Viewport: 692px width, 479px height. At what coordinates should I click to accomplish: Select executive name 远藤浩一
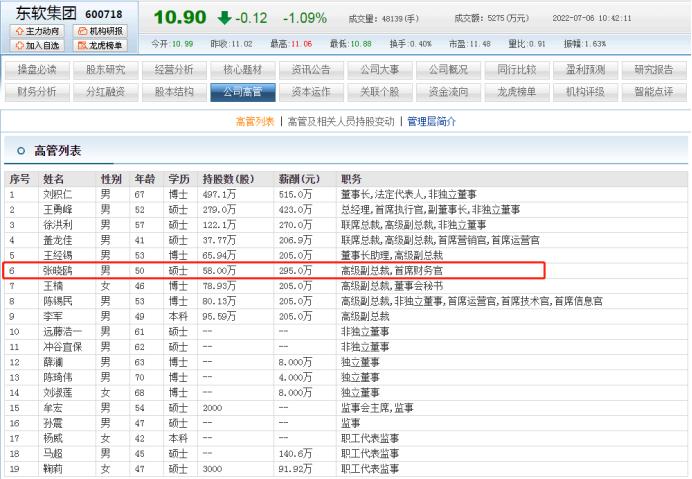(63, 332)
